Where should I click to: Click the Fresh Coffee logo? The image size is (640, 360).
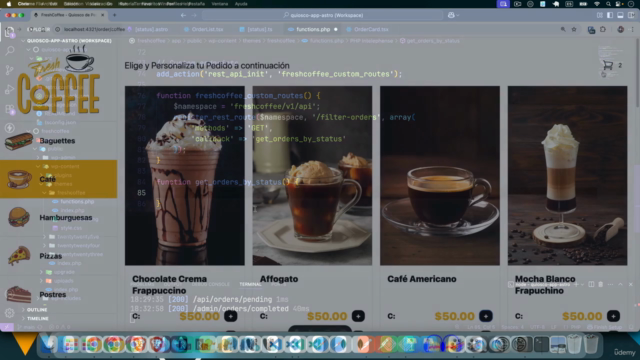[x=58, y=80]
